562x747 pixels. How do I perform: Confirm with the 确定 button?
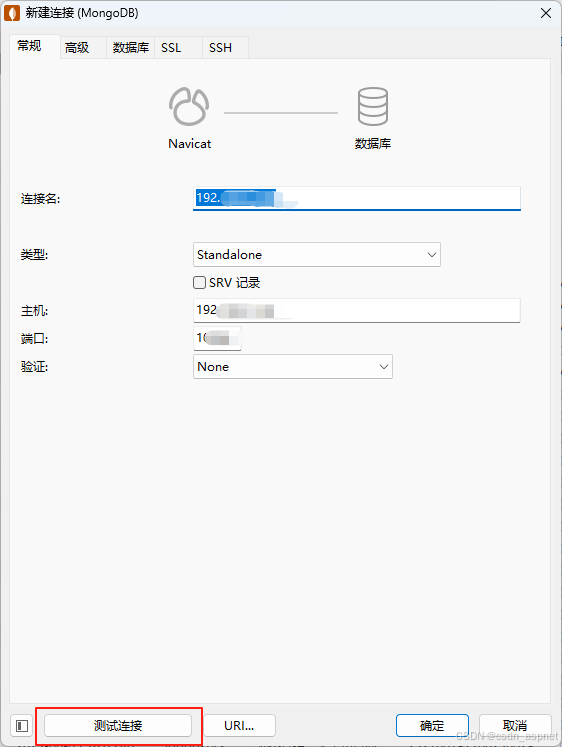(x=432, y=726)
